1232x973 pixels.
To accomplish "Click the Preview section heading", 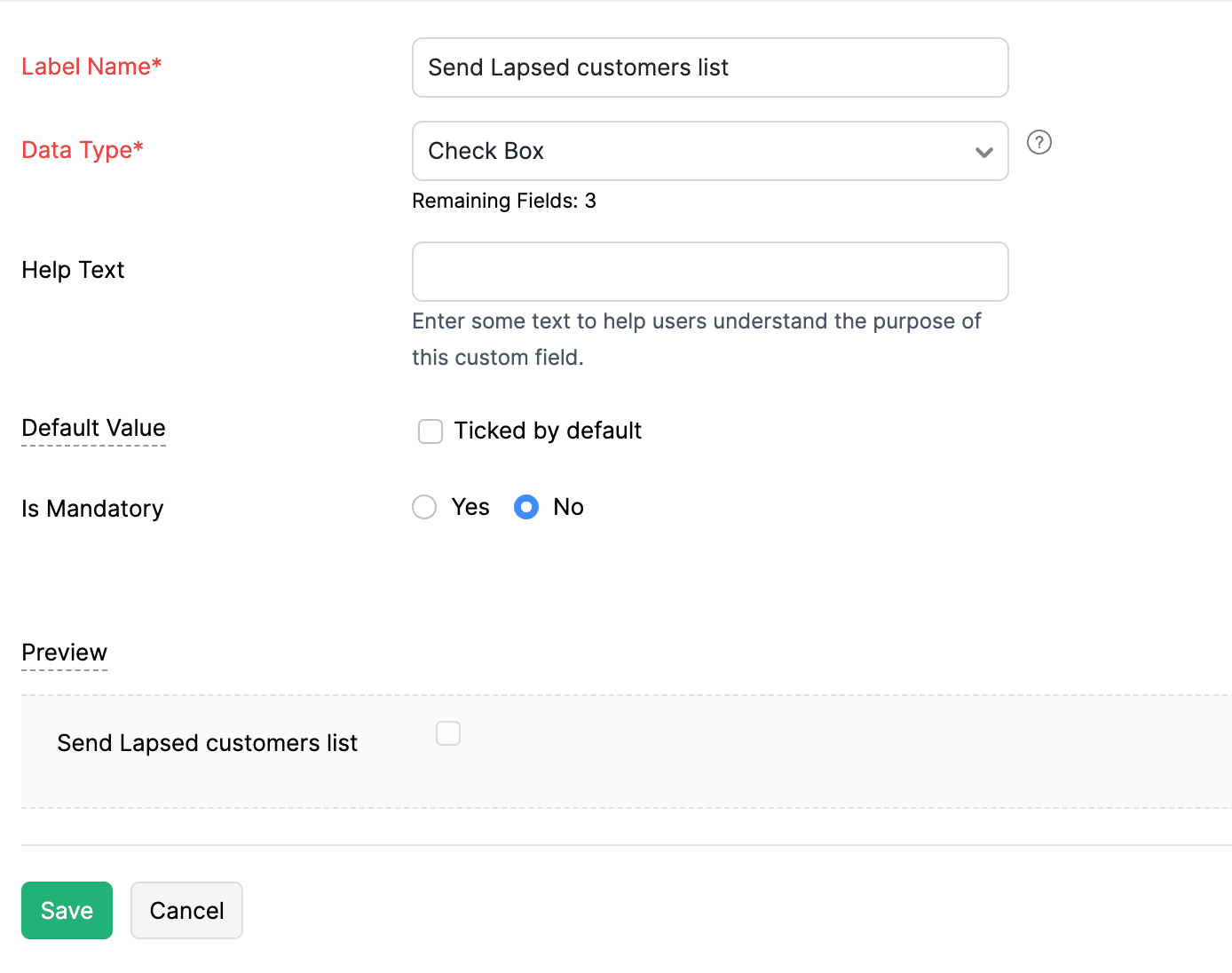I will point(64,653).
